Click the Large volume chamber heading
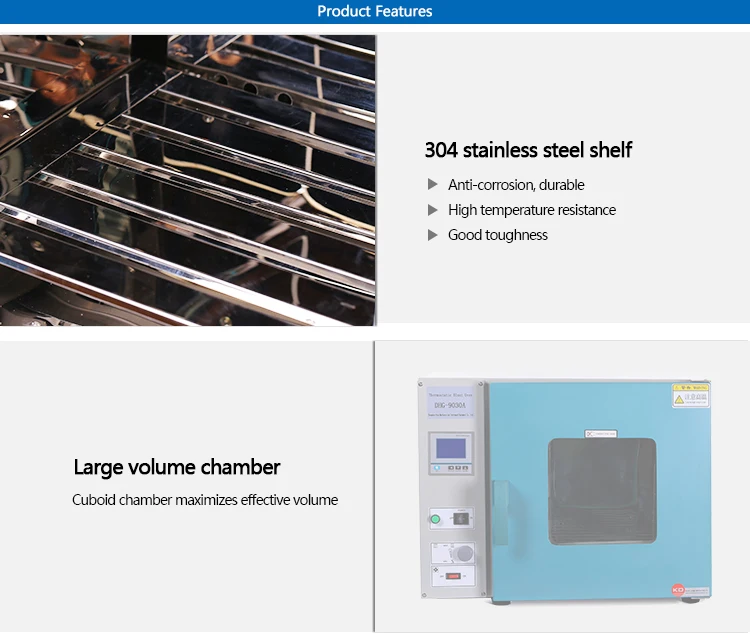750x634 pixels. 177,467
